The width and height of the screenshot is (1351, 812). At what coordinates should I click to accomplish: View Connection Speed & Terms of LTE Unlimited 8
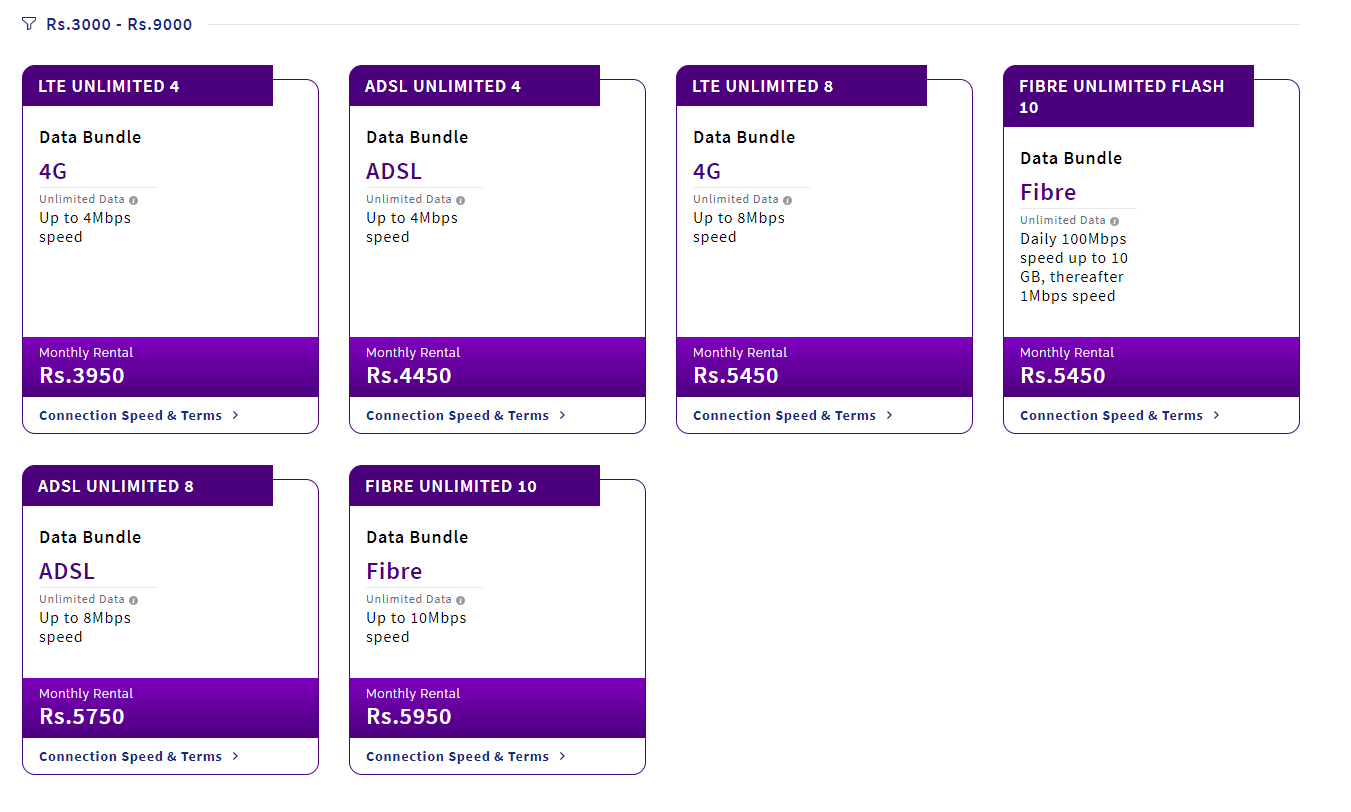click(793, 415)
